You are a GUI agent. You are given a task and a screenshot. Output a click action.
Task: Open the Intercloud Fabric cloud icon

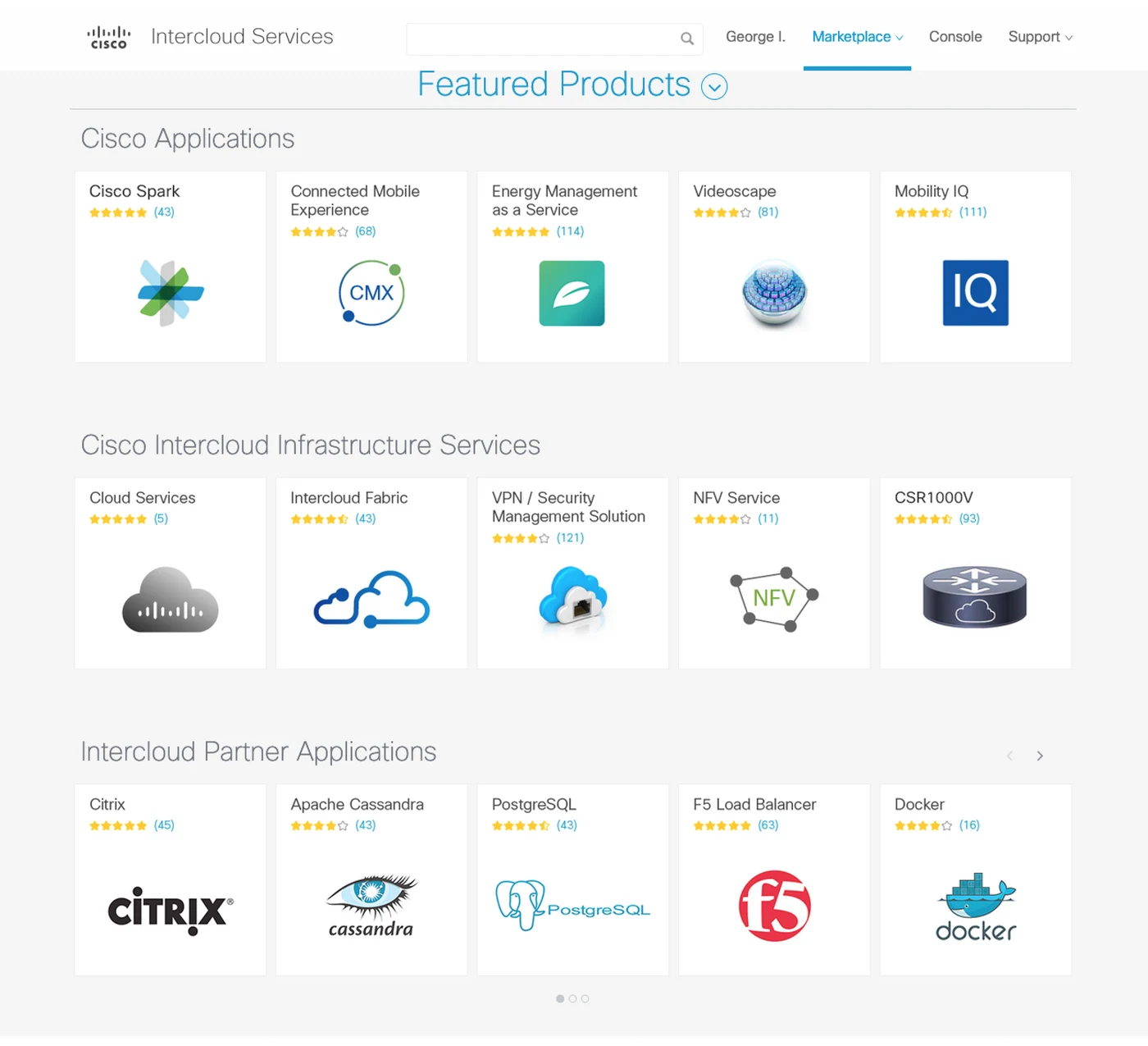coord(371,600)
